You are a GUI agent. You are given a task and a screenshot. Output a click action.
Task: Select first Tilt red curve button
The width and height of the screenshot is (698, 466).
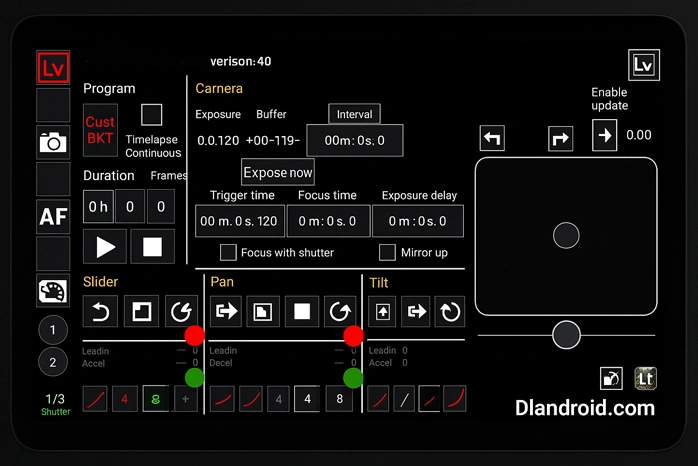pyautogui.click(x=379, y=399)
